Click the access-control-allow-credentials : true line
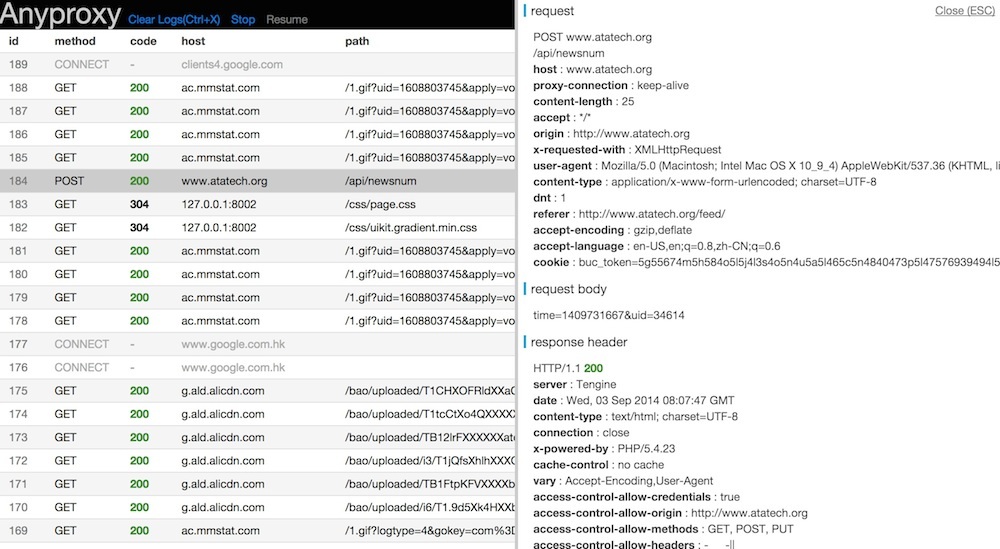This screenshot has height=549, width=1000. click(636, 497)
